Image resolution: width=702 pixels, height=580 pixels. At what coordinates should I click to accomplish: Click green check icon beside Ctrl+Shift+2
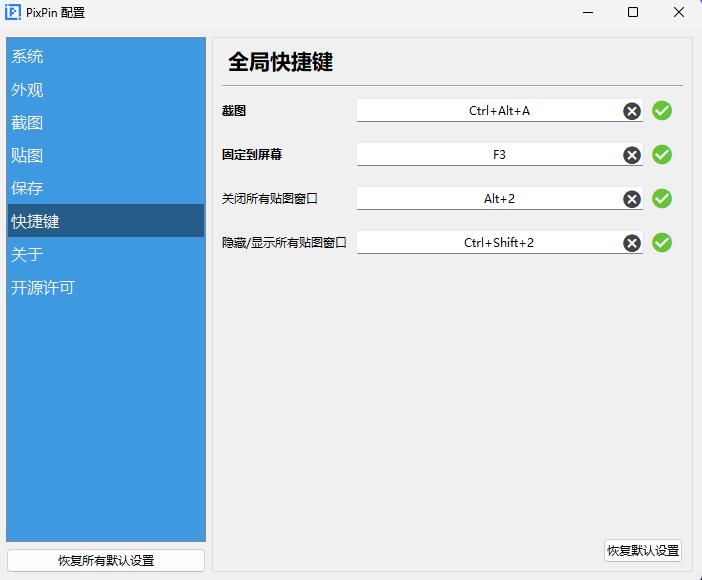pyautogui.click(x=662, y=242)
